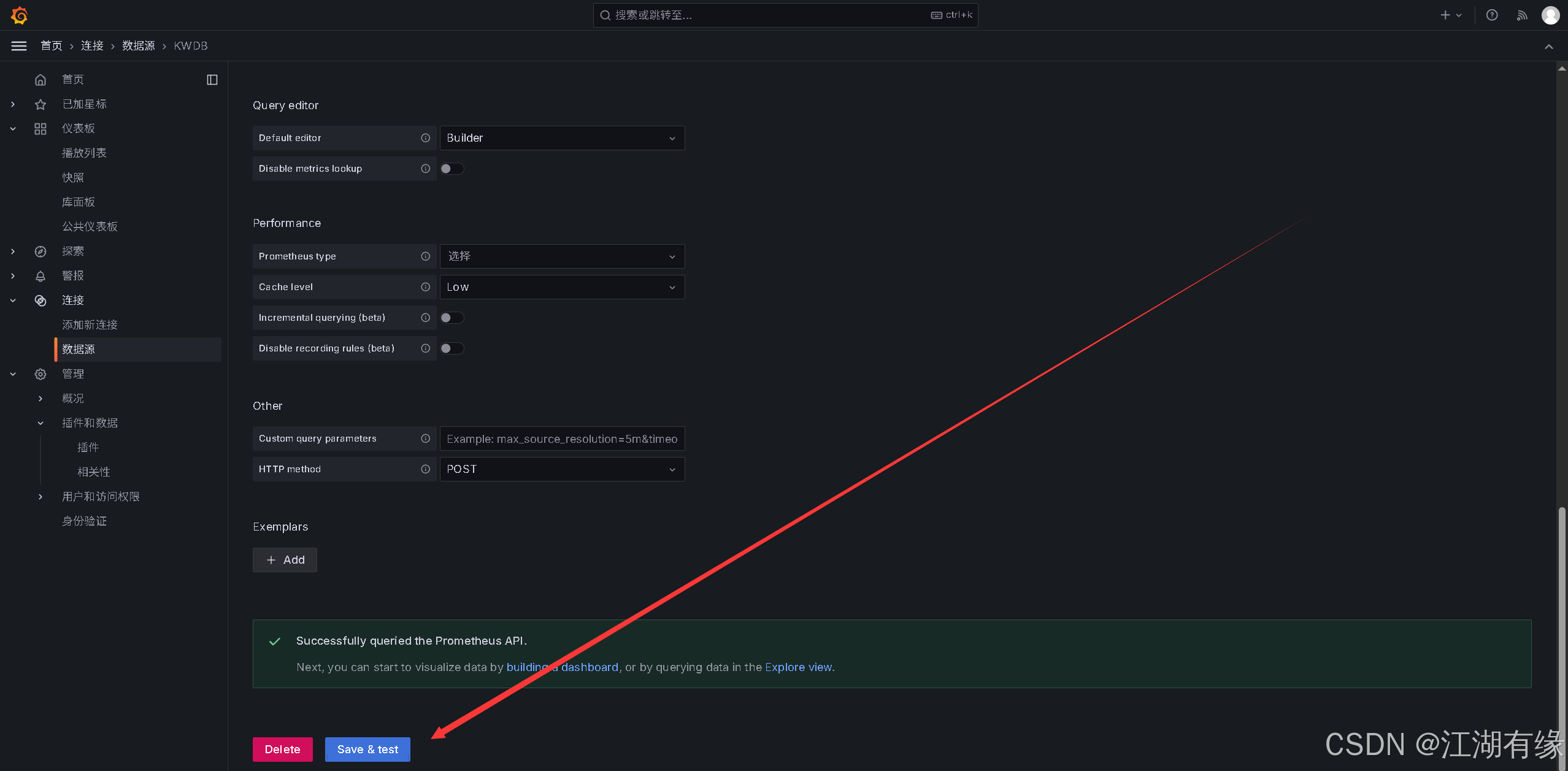Expand the 已加星标 section
The width and height of the screenshot is (1568, 771).
[x=13, y=104]
